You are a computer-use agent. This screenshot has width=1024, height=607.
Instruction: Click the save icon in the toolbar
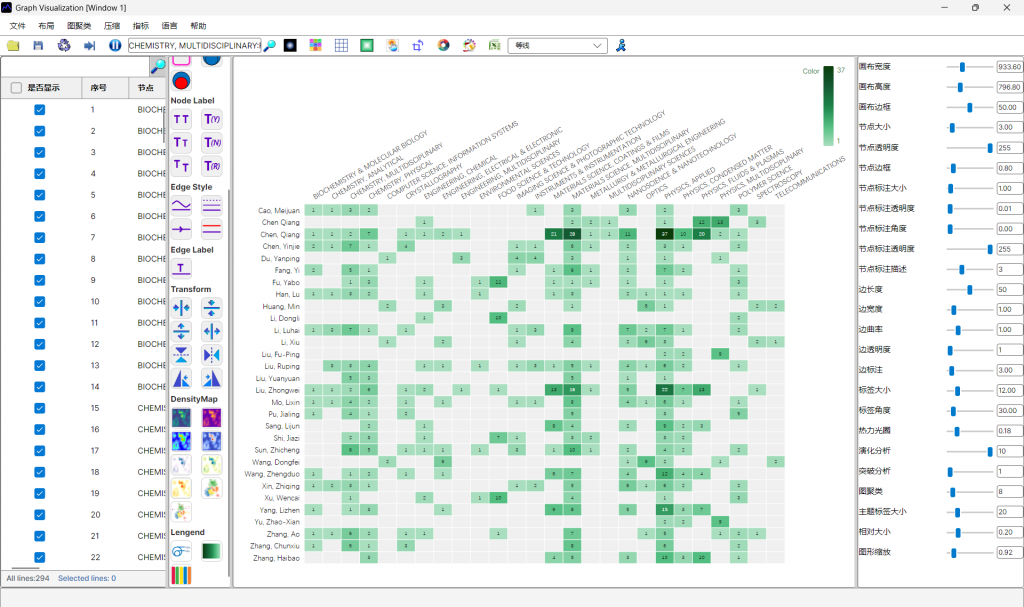(x=38, y=45)
